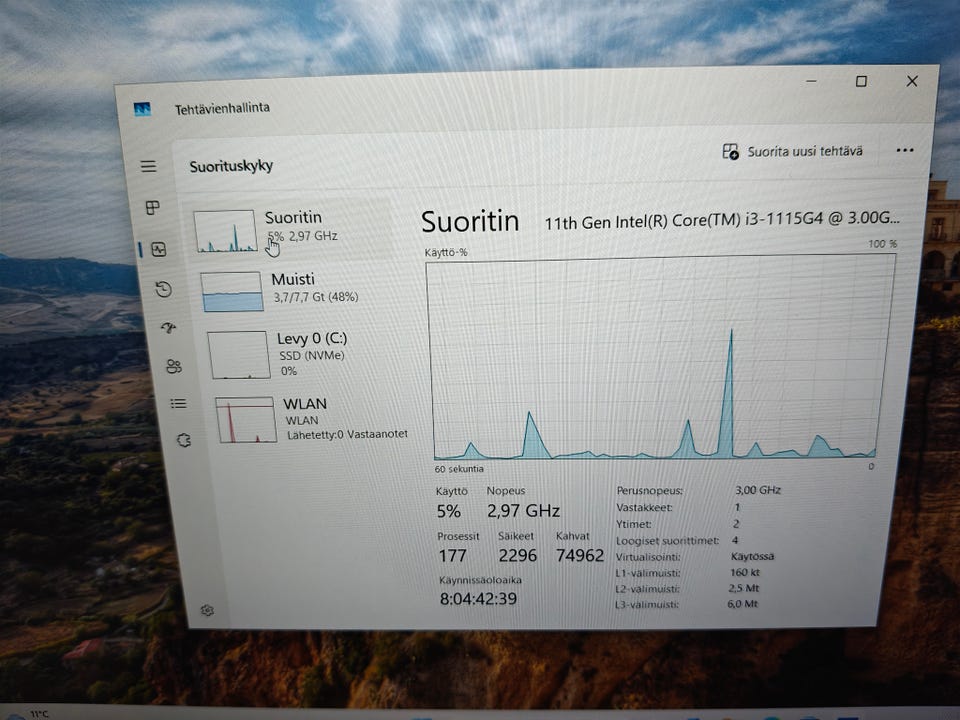
Task: Click the process count '177'
Action: pos(452,555)
